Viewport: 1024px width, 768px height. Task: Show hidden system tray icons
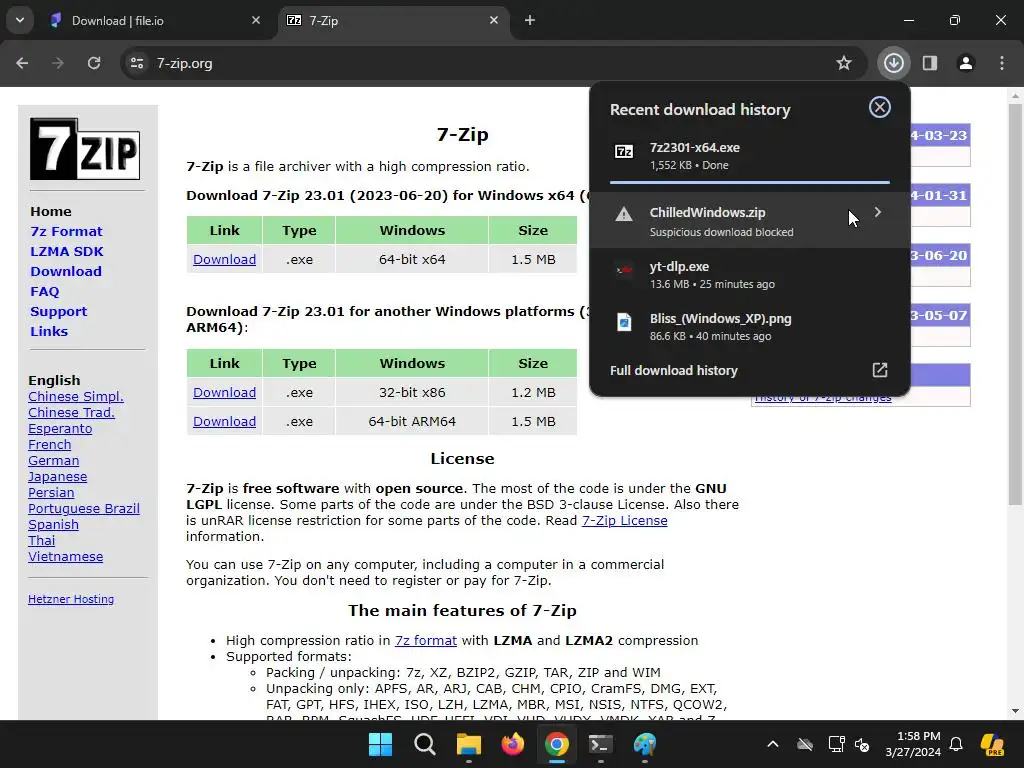point(773,744)
